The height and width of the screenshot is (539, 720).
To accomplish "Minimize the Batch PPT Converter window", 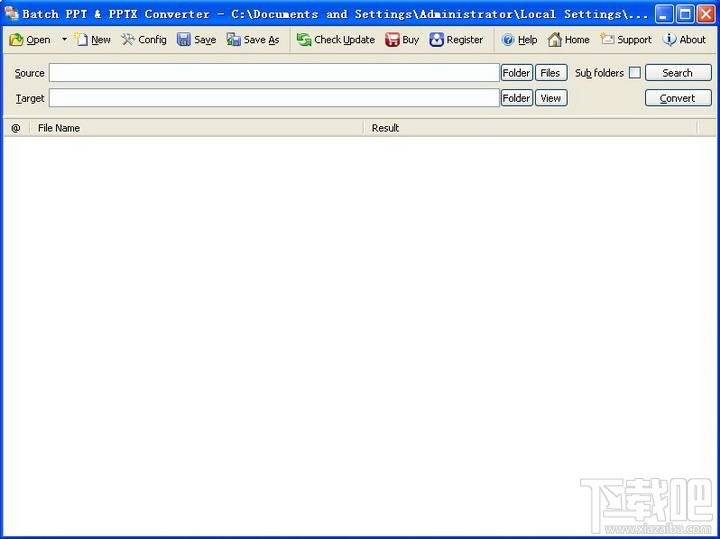I will tap(663, 14).
